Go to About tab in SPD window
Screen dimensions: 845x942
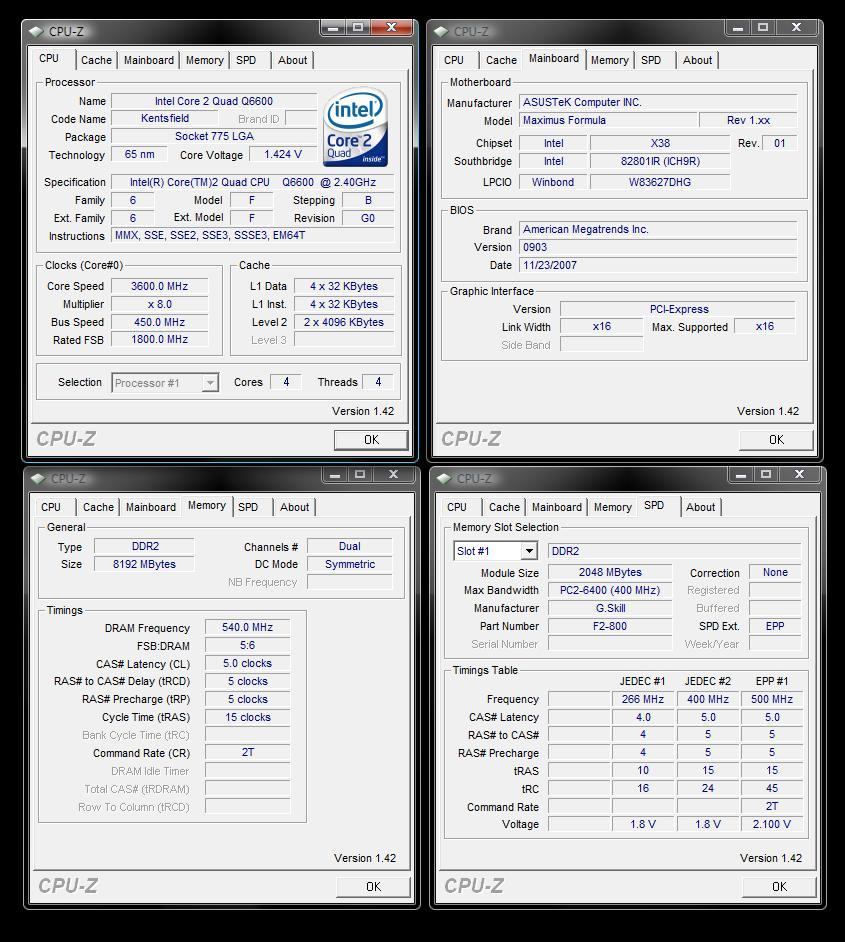click(700, 507)
